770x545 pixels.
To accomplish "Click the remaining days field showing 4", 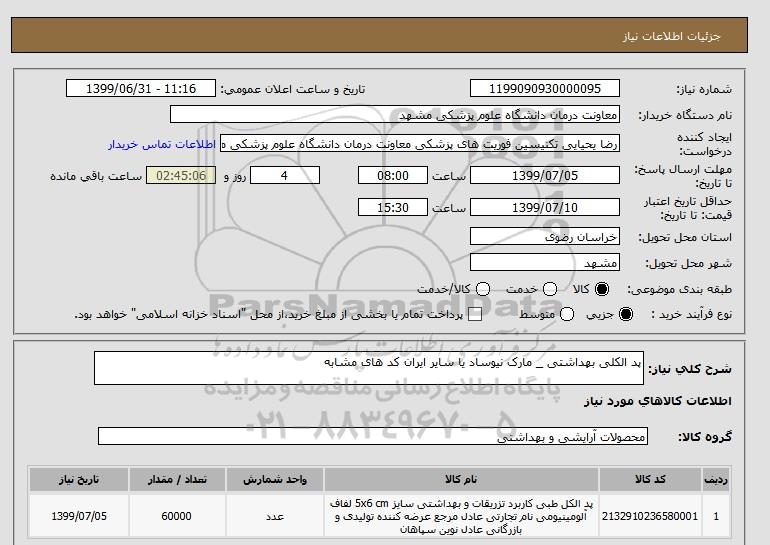I will click(x=285, y=175).
